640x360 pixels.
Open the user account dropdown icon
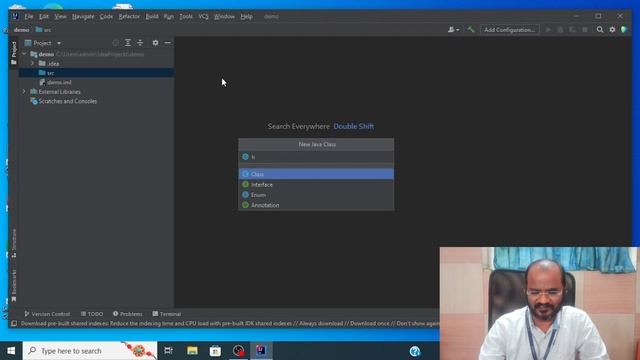pos(453,30)
